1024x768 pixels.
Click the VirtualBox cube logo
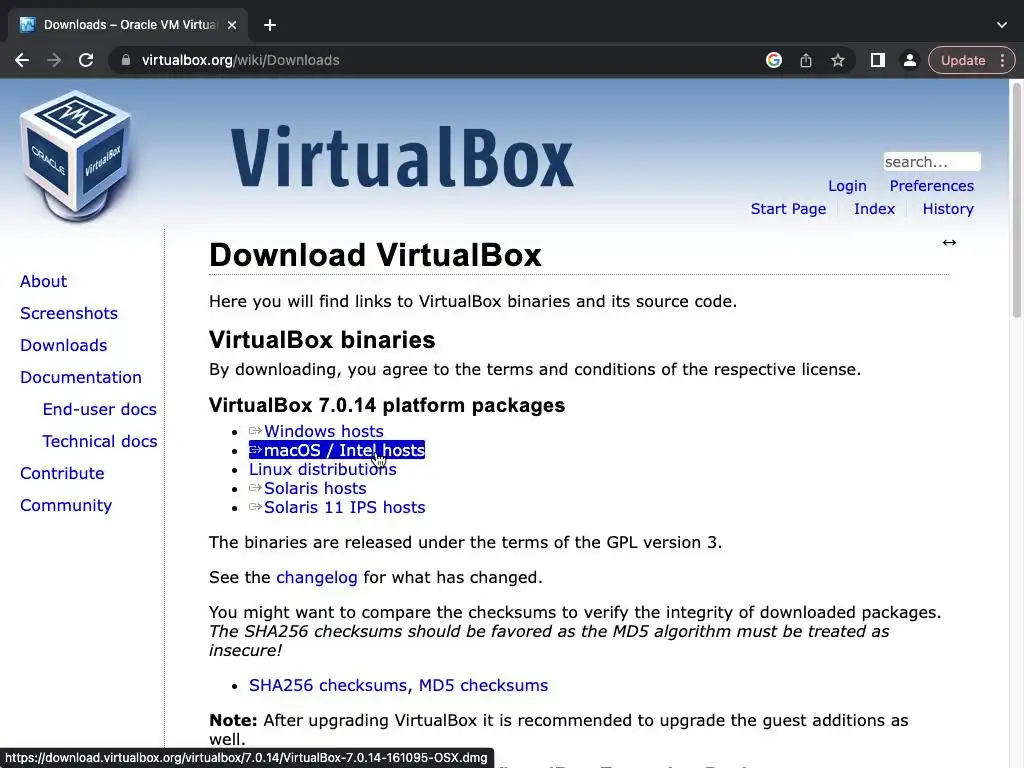coord(76,157)
